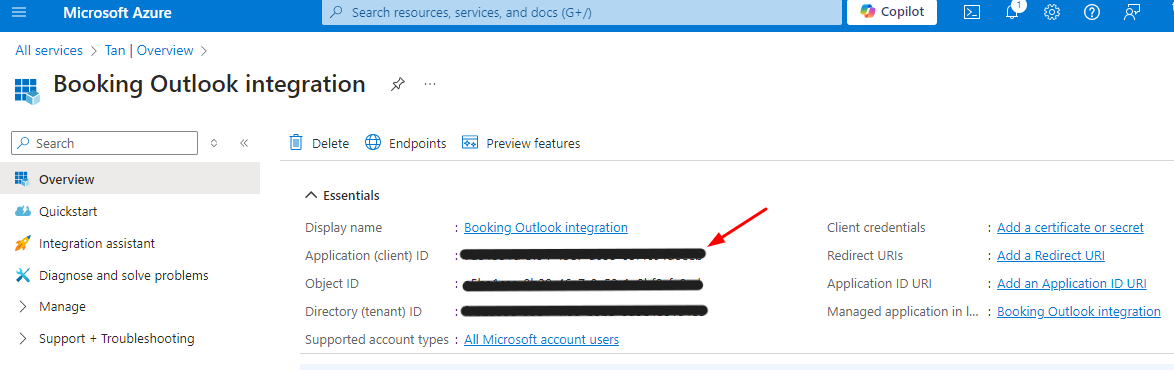
Task: Open portal settings gear
Action: pos(1052,13)
